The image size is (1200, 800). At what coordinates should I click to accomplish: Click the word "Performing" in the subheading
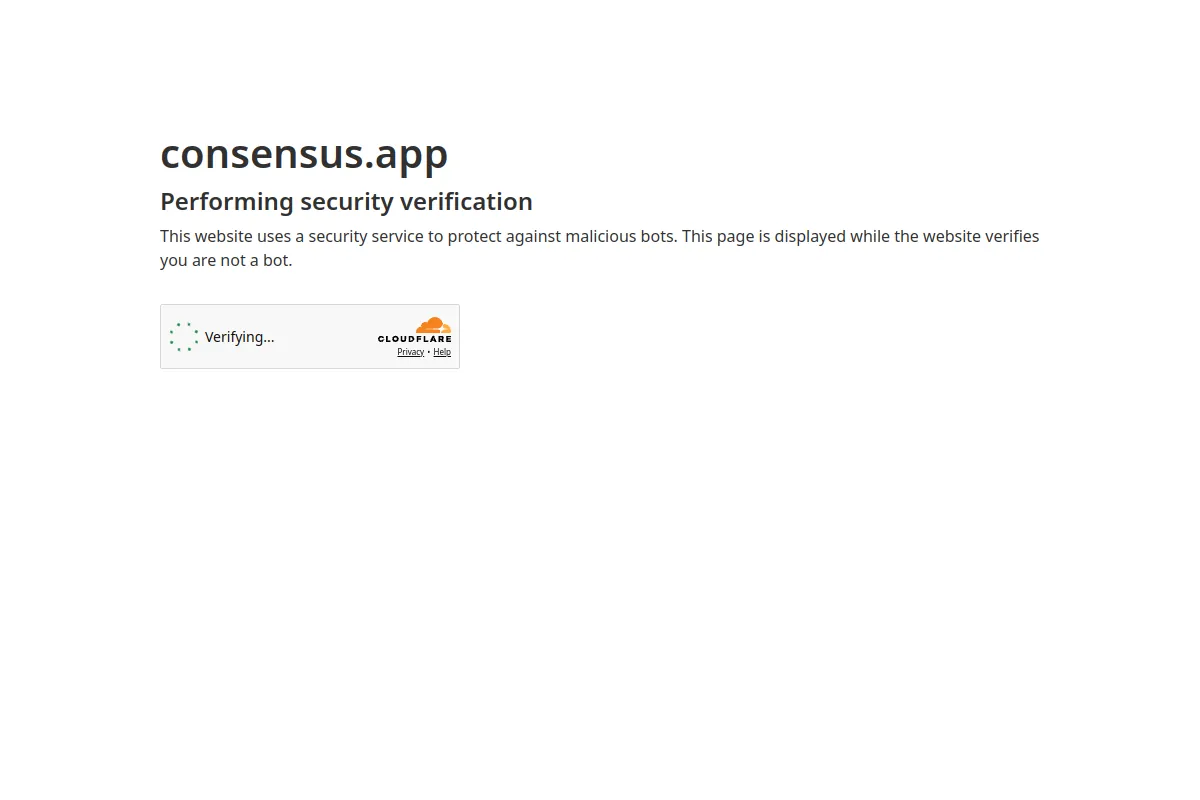pyautogui.click(x=227, y=201)
